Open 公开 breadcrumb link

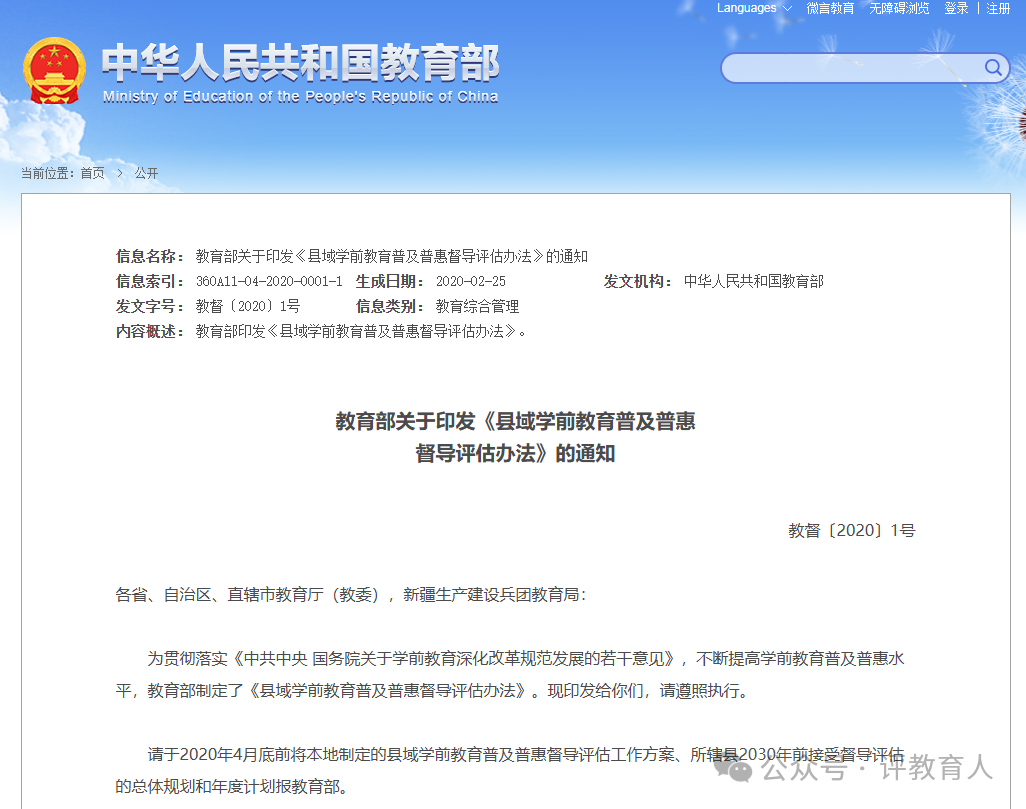pos(146,173)
